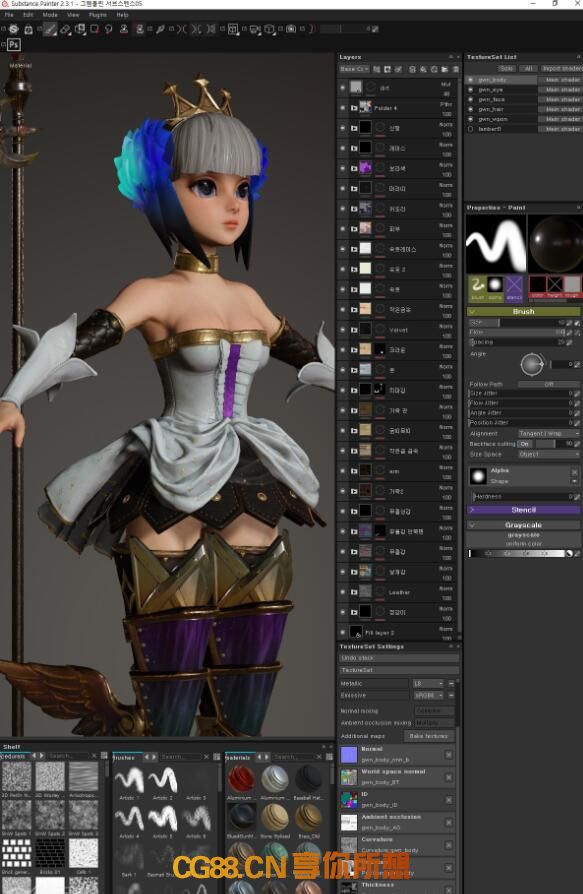Expand the Leather layer folder
The image size is (583, 894).
click(353, 592)
